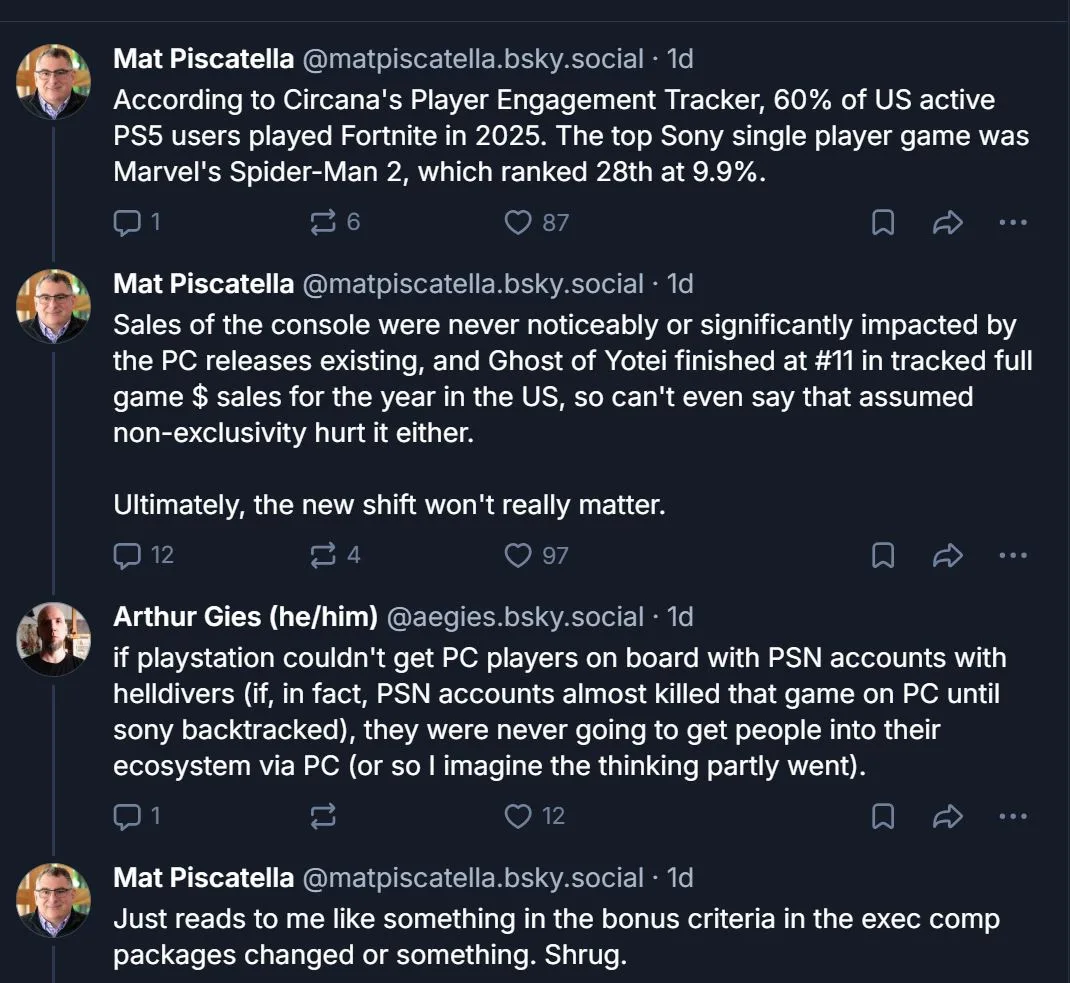Viewport: 1070px width, 983px height.
Task: Open the options menu on the Fortnite post
Action: click(x=1013, y=222)
